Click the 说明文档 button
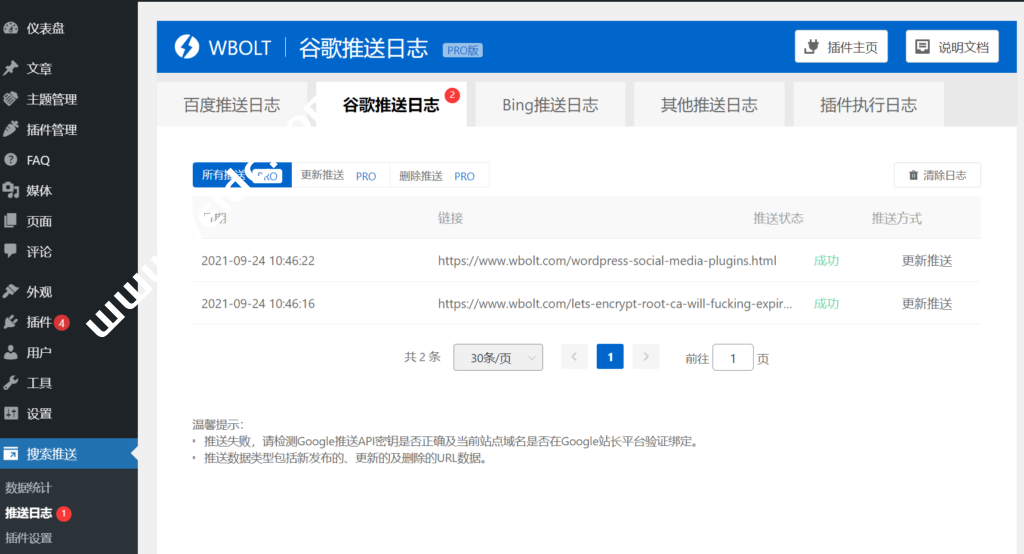The height and width of the screenshot is (554, 1024). (x=952, y=46)
